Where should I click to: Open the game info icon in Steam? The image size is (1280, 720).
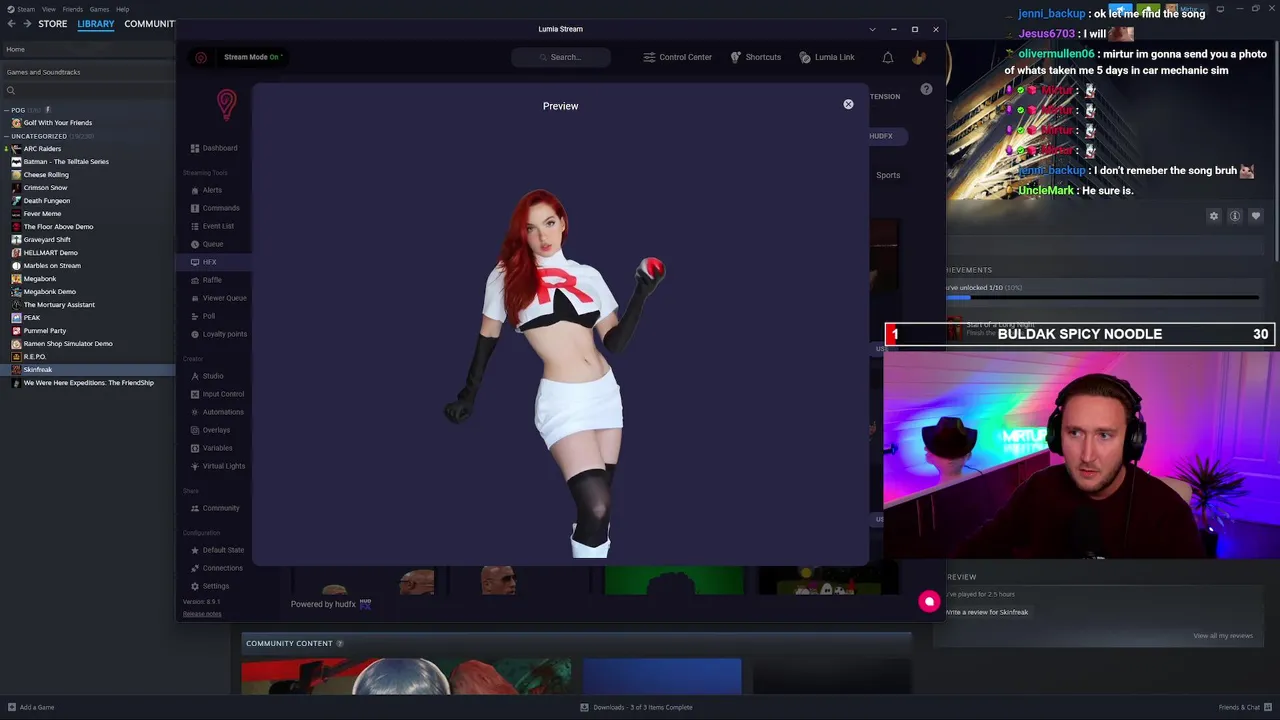(x=1235, y=216)
